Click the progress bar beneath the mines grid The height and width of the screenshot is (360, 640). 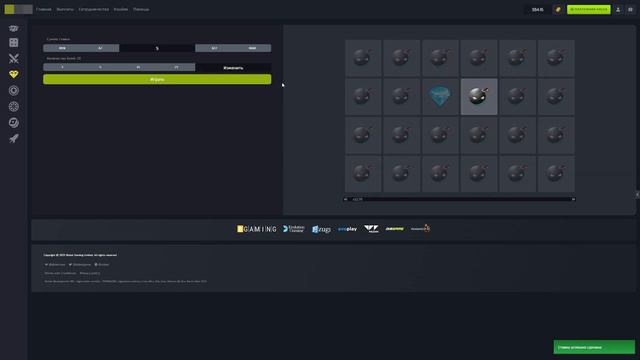click(460, 199)
